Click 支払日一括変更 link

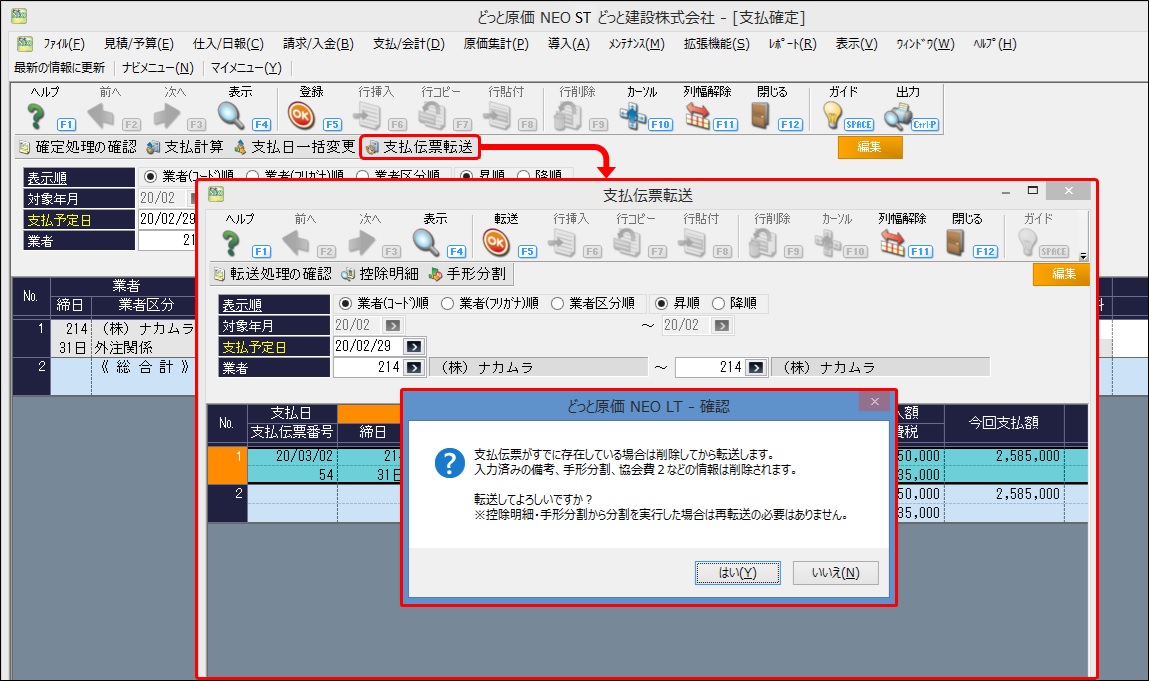pyautogui.click(x=295, y=147)
